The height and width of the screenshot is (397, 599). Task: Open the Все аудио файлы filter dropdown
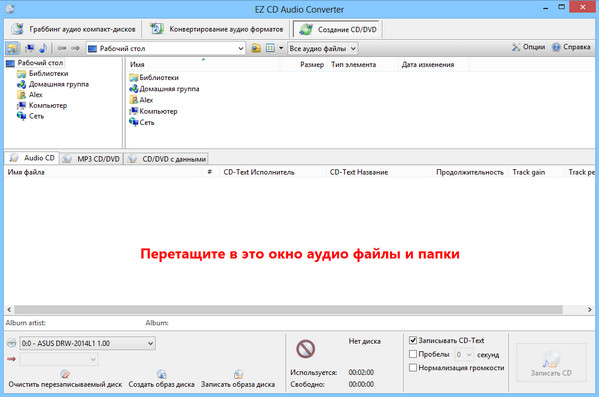(323, 49)
